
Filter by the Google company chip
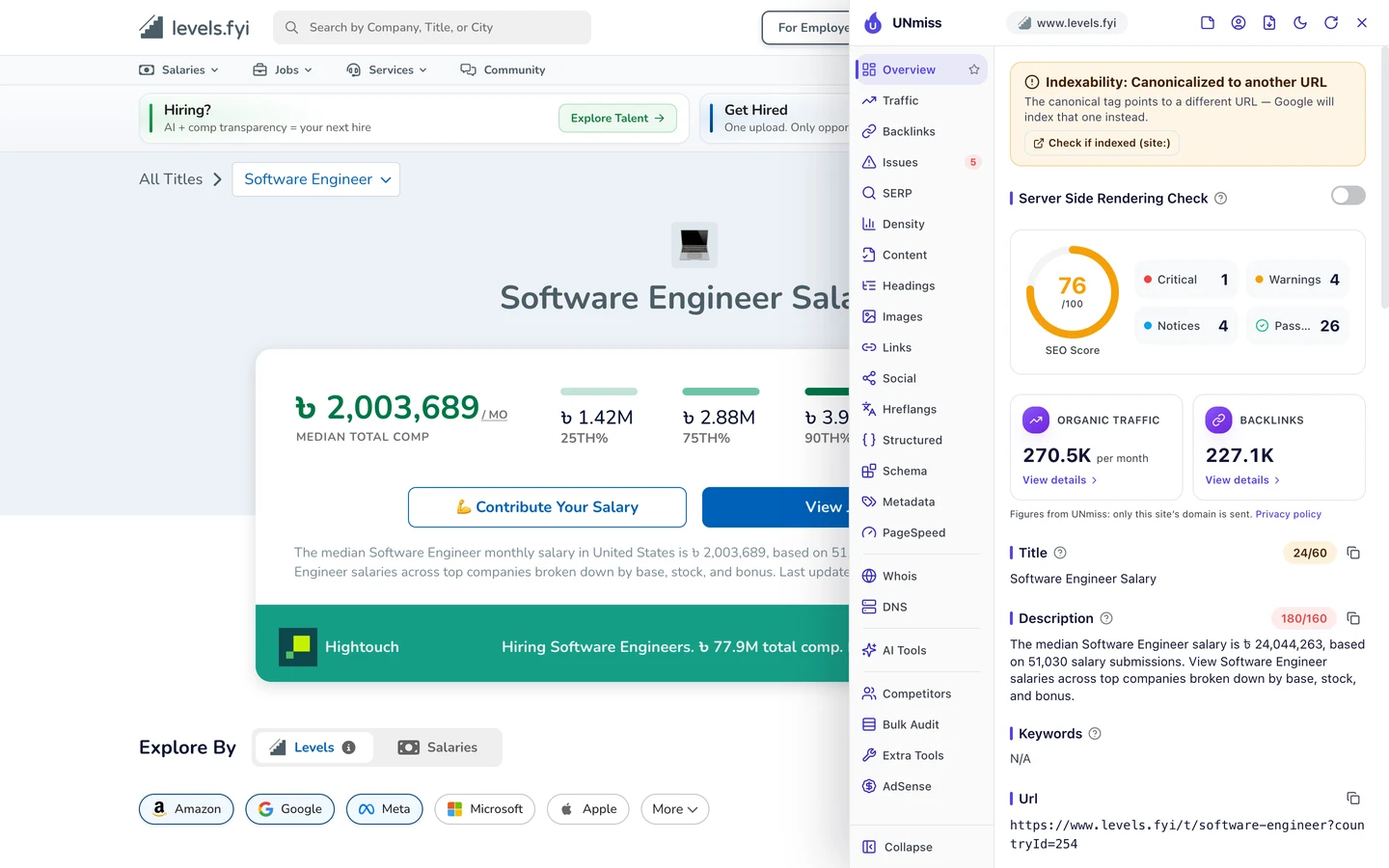tap(290, 809)
